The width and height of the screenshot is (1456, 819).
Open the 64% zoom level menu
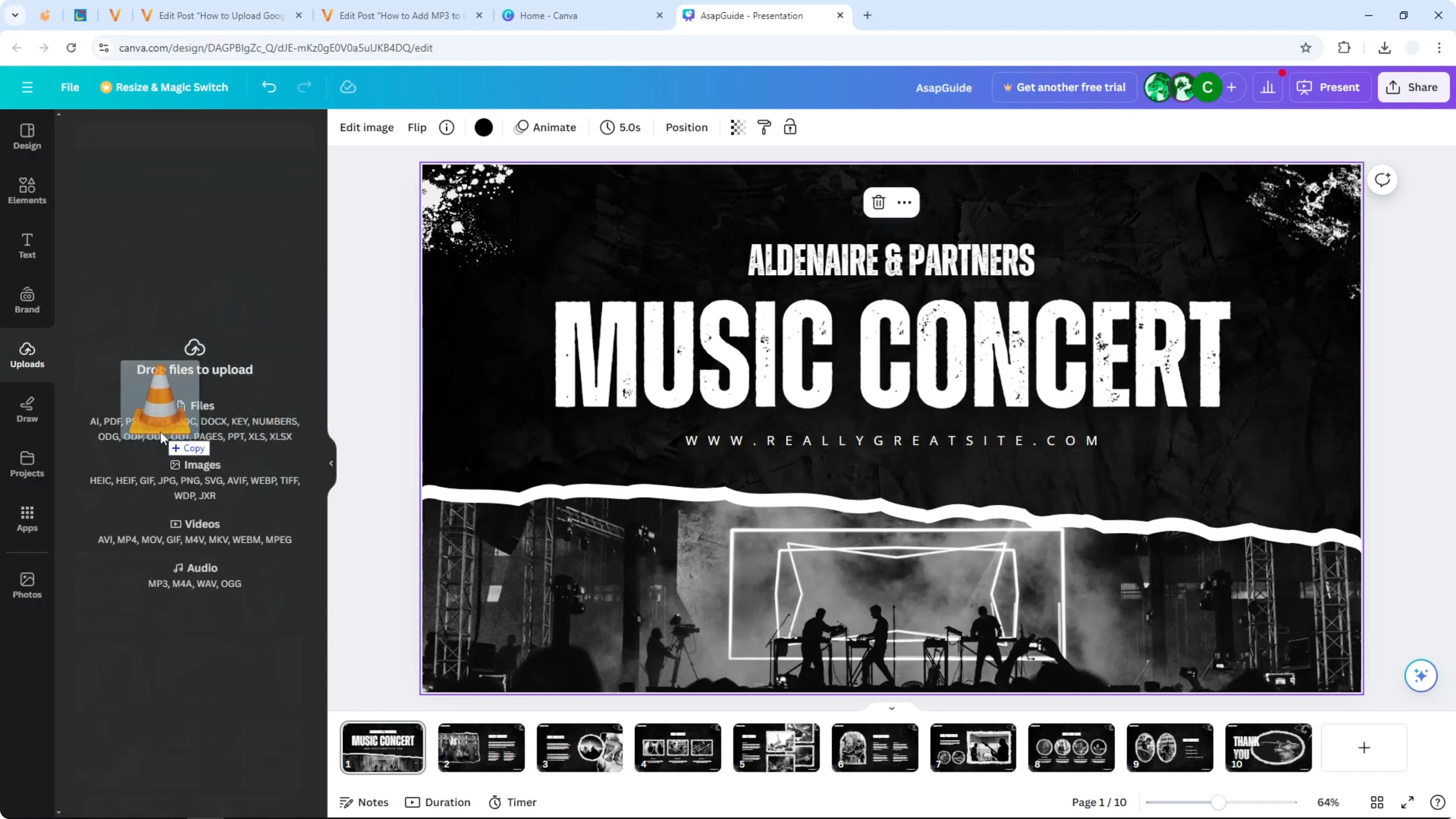1328,802
